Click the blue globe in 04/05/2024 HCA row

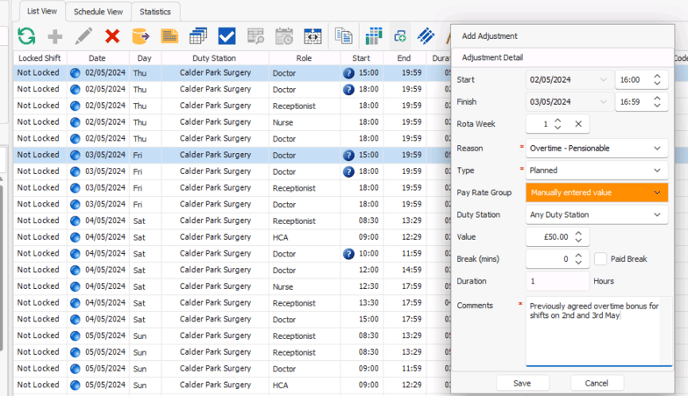click(75, 237)
